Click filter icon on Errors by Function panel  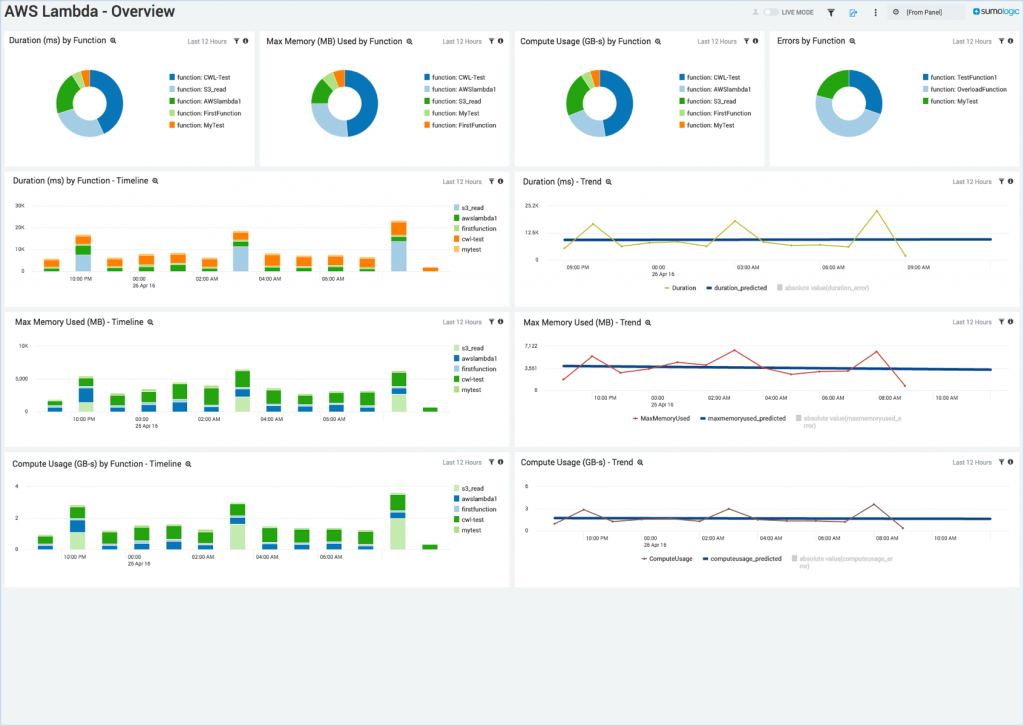pos(1001,41)
